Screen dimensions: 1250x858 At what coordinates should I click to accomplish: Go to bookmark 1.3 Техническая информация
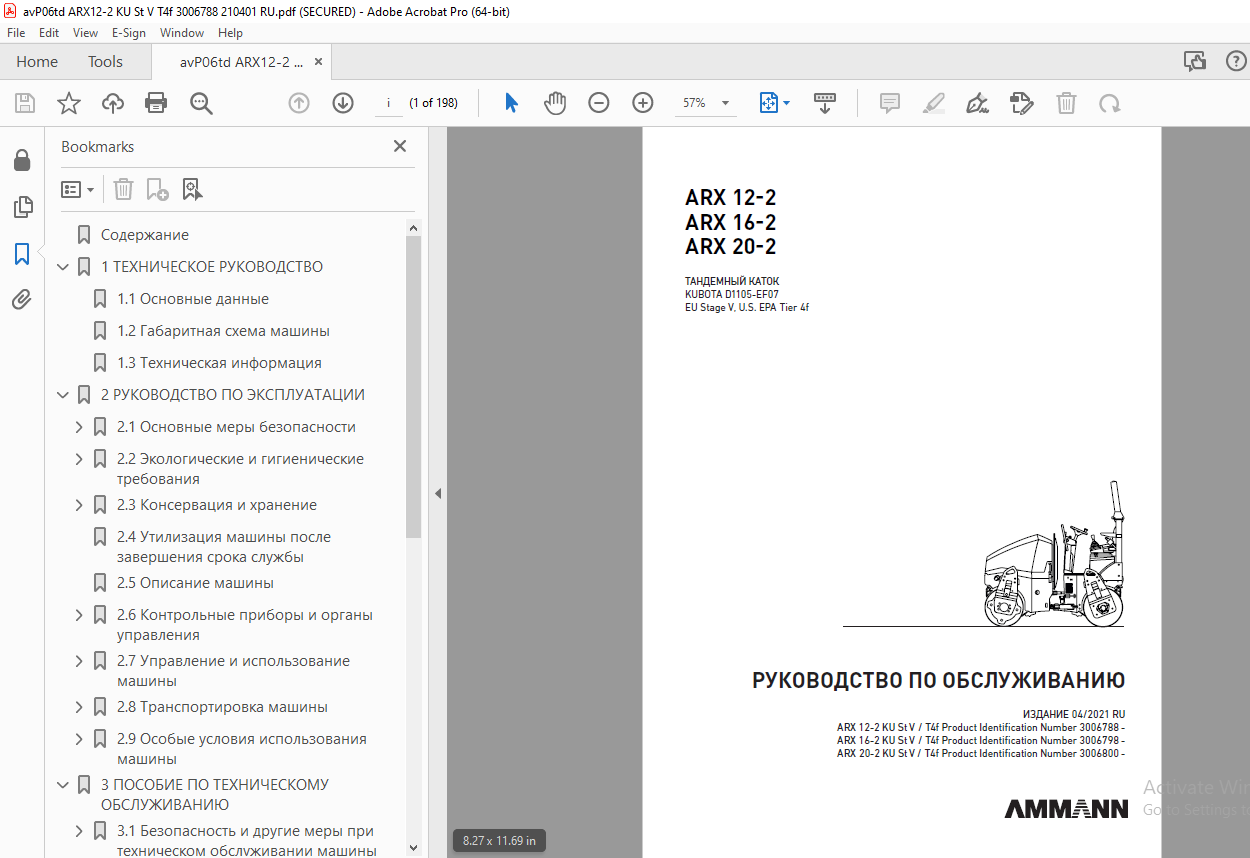(x=219, y=363)
